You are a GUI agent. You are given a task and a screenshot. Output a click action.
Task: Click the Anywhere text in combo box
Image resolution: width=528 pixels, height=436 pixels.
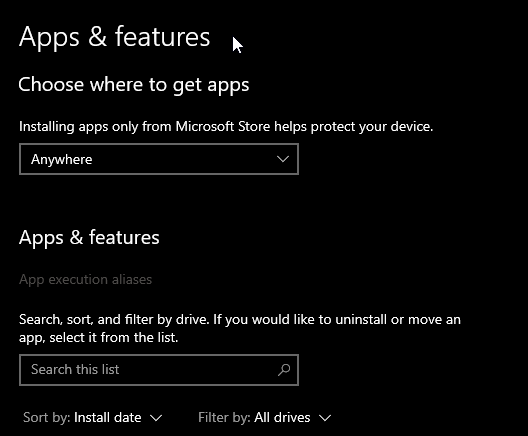(61, 160)
